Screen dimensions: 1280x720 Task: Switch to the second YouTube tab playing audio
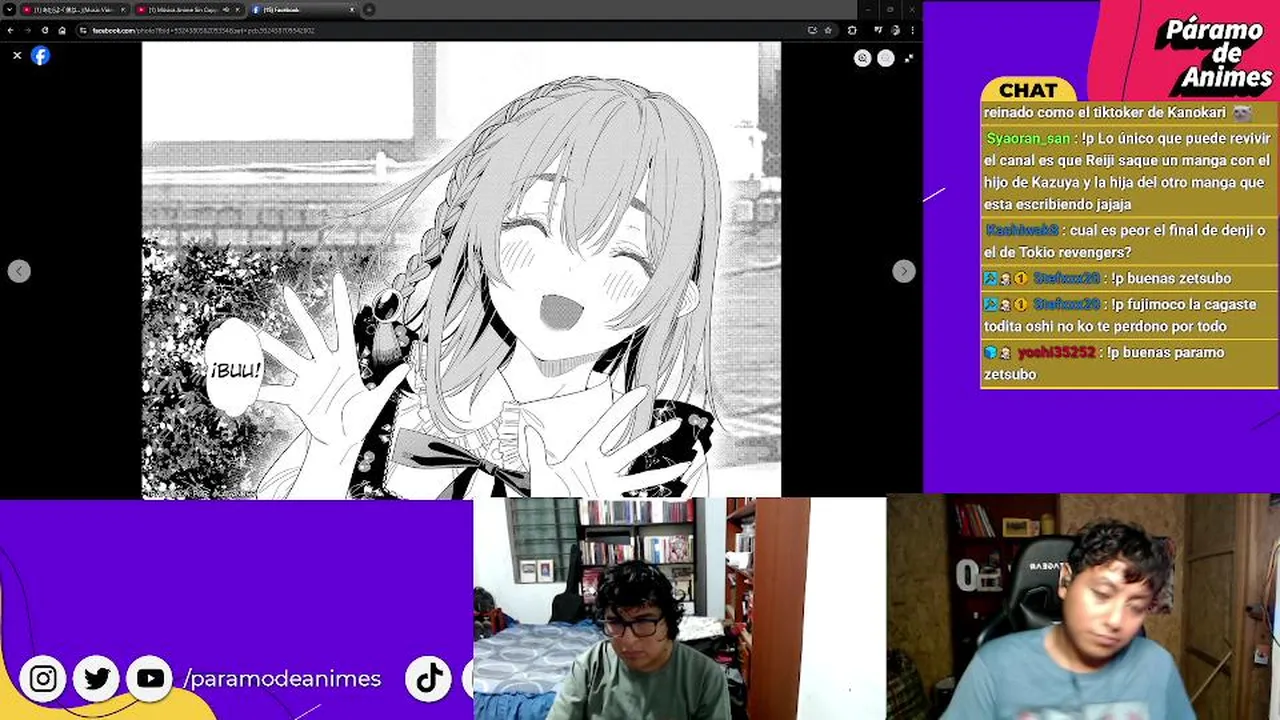(188, 9)
